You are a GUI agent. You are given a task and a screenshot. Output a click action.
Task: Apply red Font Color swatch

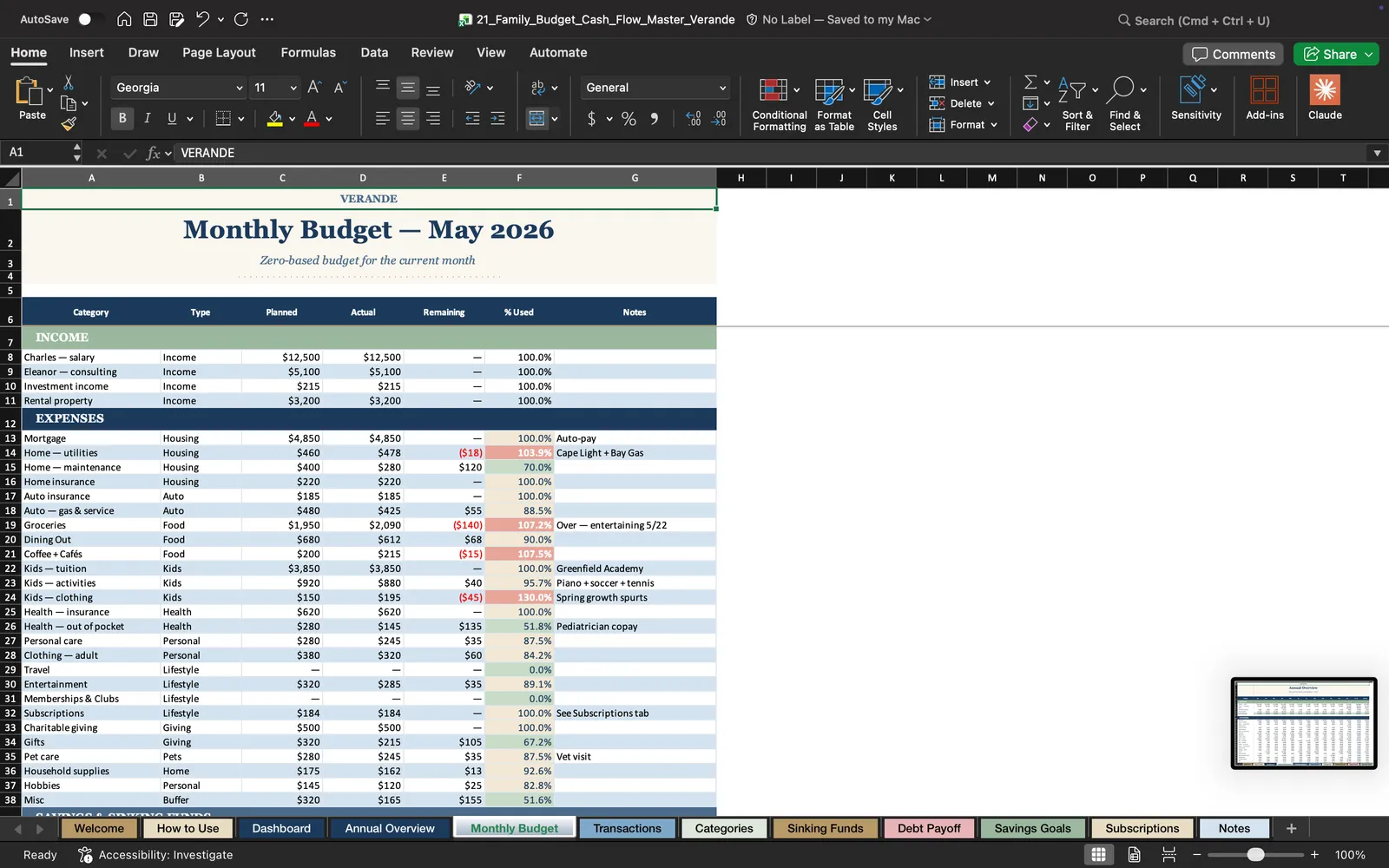(x=312, y=119)
